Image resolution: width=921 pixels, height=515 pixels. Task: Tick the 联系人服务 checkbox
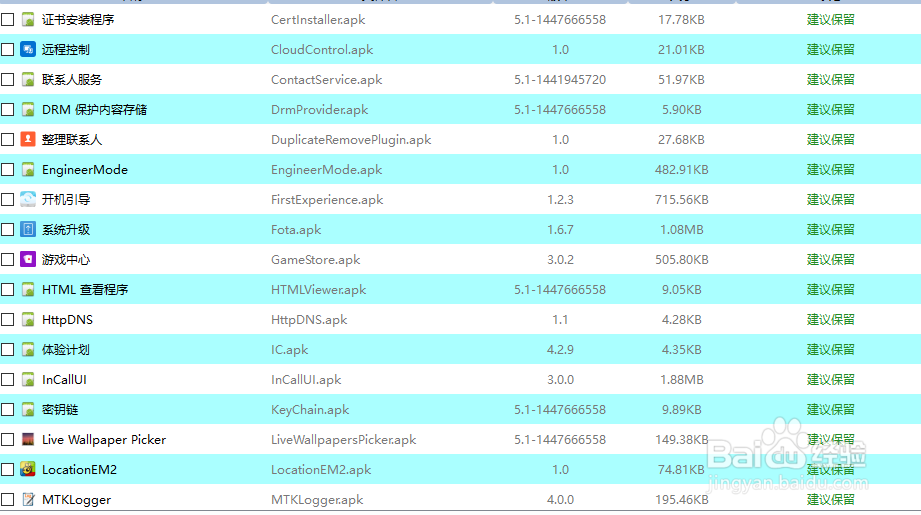tap(8, 79)
